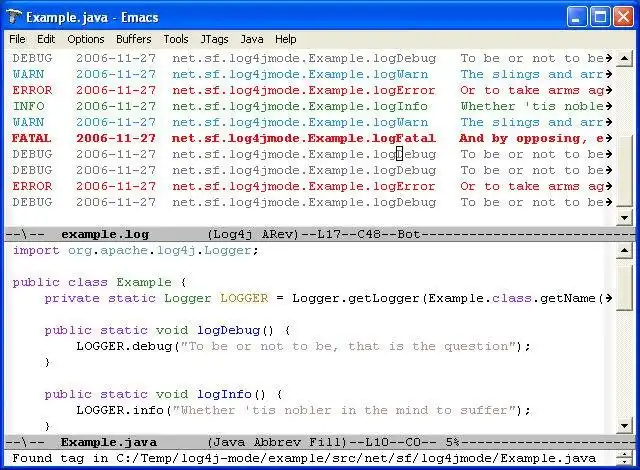
Task: Open the File menu
Action: [17, 39]
